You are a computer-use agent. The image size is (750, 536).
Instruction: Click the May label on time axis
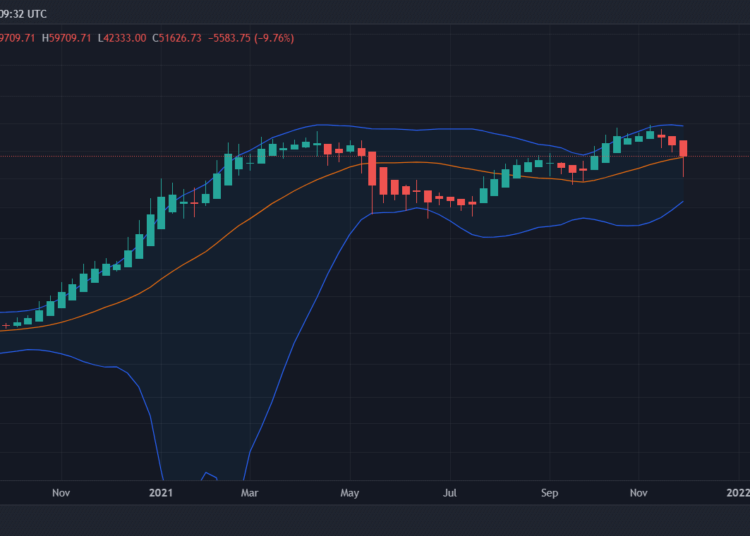[350, 492]
